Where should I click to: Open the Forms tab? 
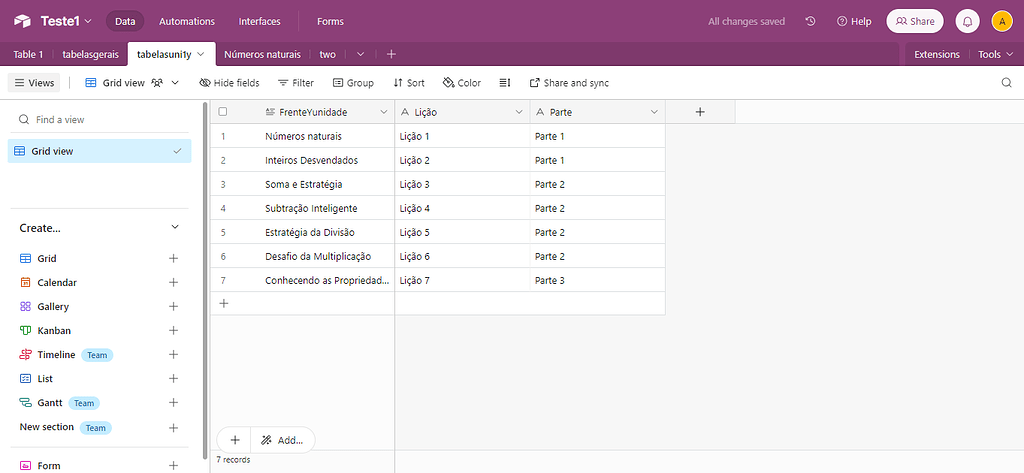(x=330, y=21)
